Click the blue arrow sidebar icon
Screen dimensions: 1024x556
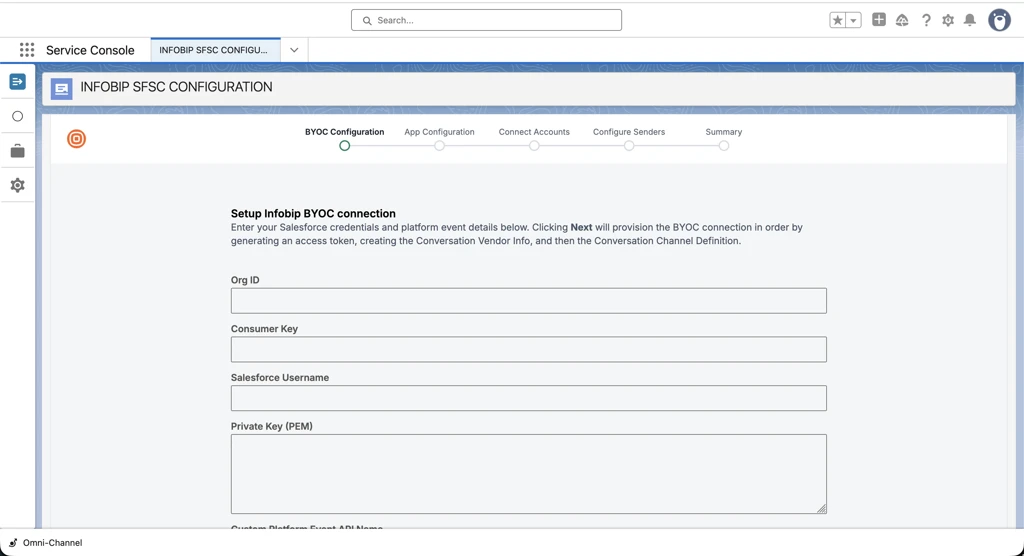(x=18, y=82)
